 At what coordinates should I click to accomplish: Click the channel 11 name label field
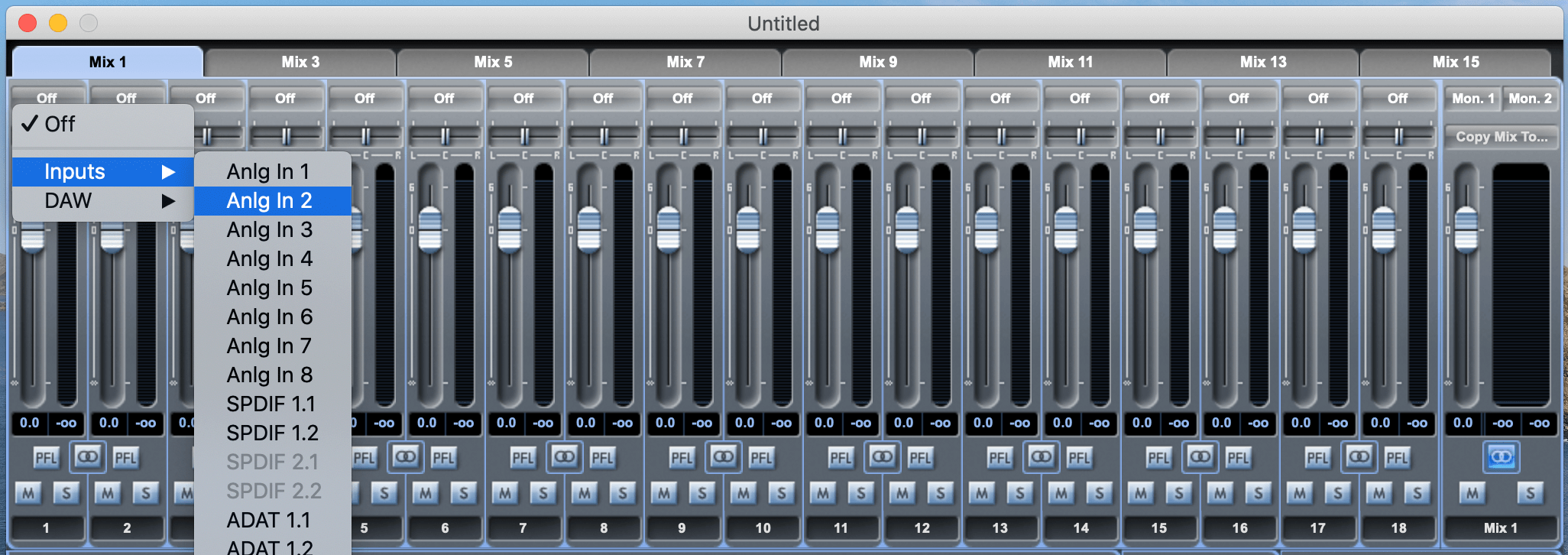point(841,528)
